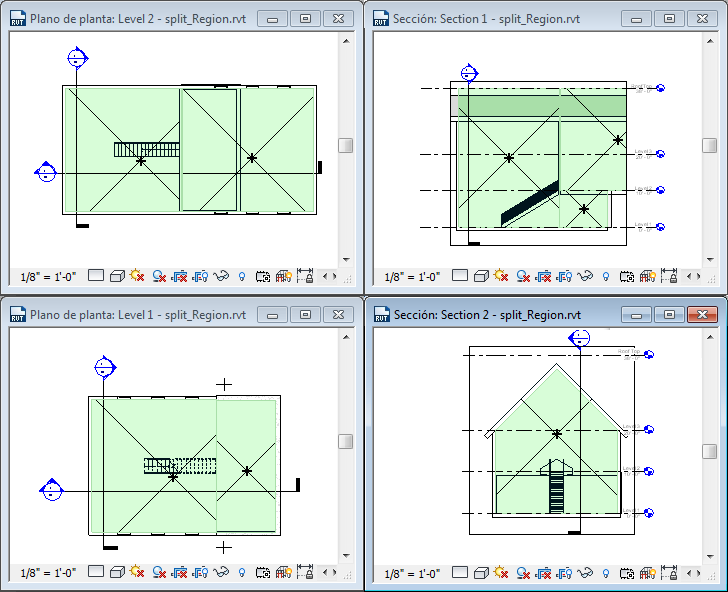This screenshot has width=728, height=592.
Task: Select section head marker in Section 2 view
Action: point(579,338)
